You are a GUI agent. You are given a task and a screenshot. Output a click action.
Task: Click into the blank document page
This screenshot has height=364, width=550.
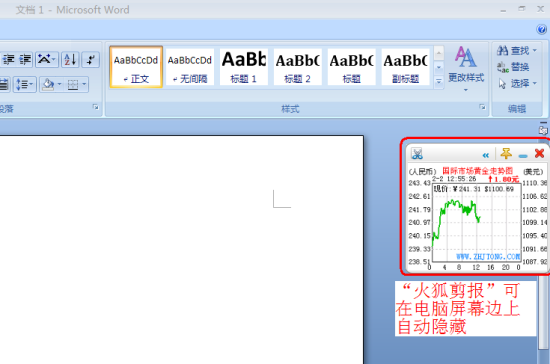click(x=181, y=250)
